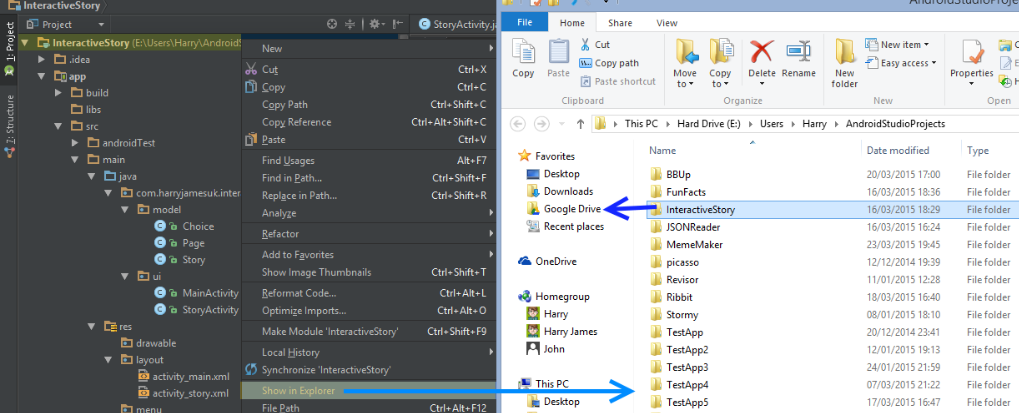This screenshot has width=1019, height=413.
Task: Click the MainActivity class icon in ui package
Action: point(160,293)
